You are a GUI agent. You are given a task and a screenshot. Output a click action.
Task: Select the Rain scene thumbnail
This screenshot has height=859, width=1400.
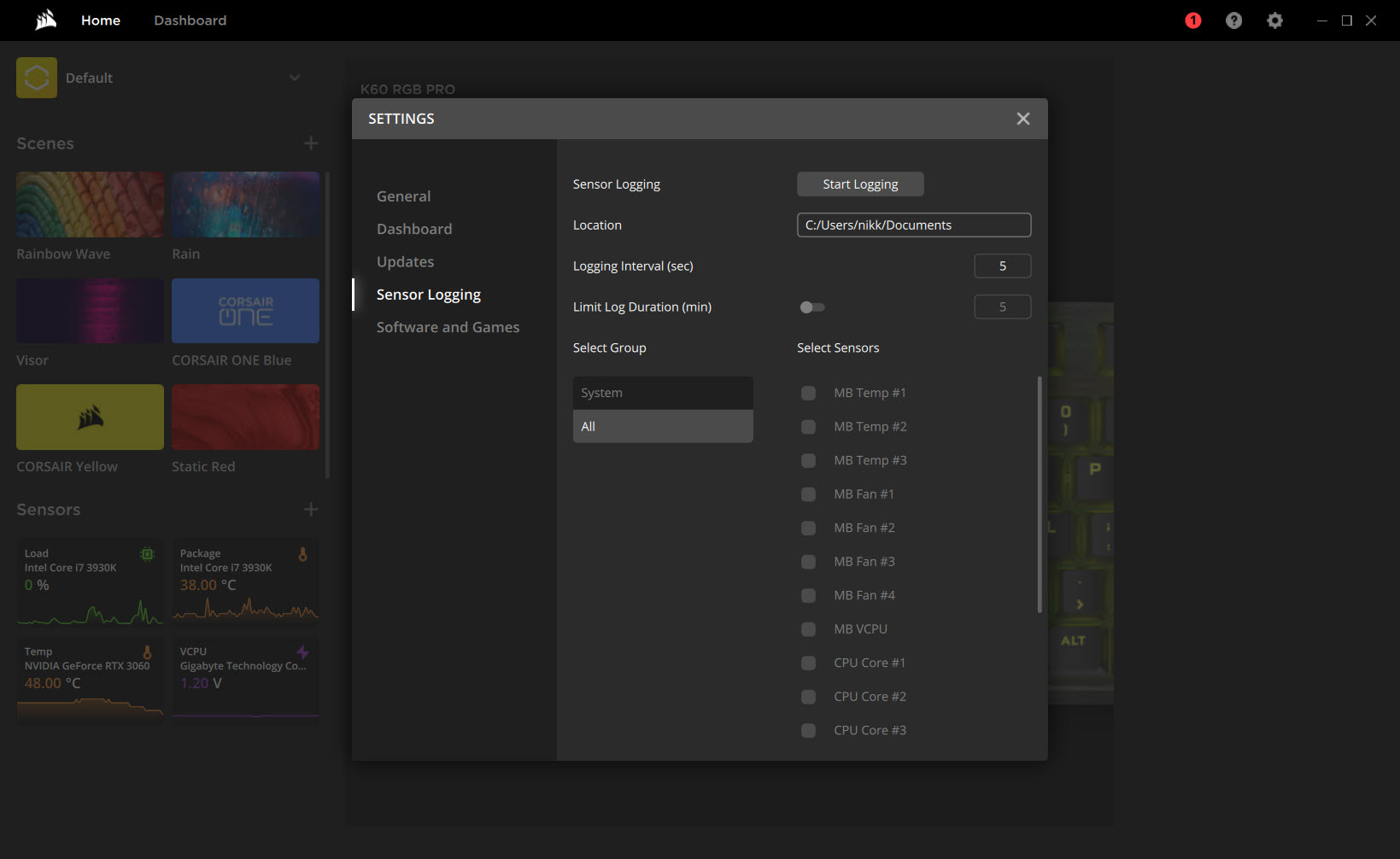245,205
